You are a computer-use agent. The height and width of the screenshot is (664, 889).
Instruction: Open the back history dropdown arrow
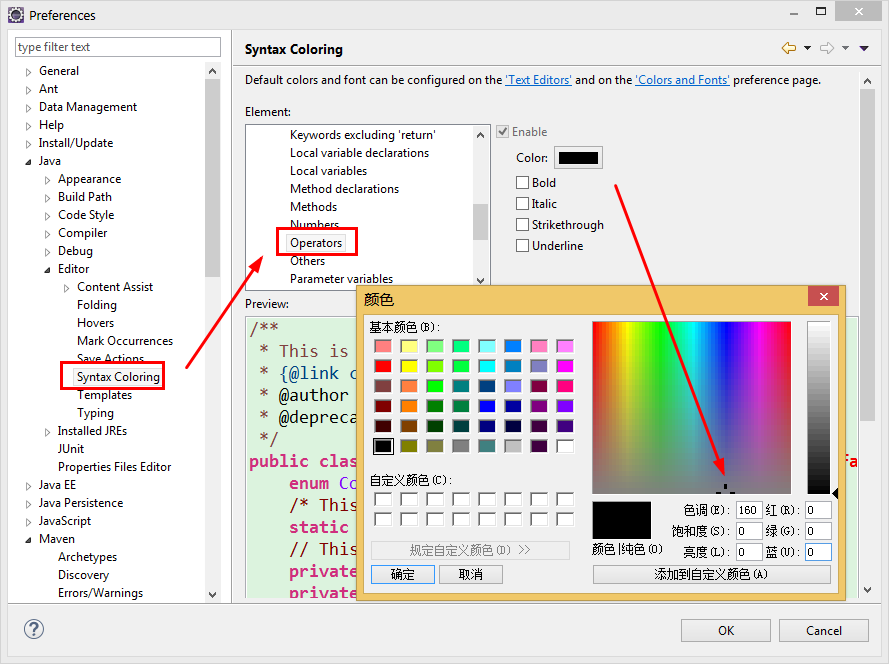click(807, 48)
